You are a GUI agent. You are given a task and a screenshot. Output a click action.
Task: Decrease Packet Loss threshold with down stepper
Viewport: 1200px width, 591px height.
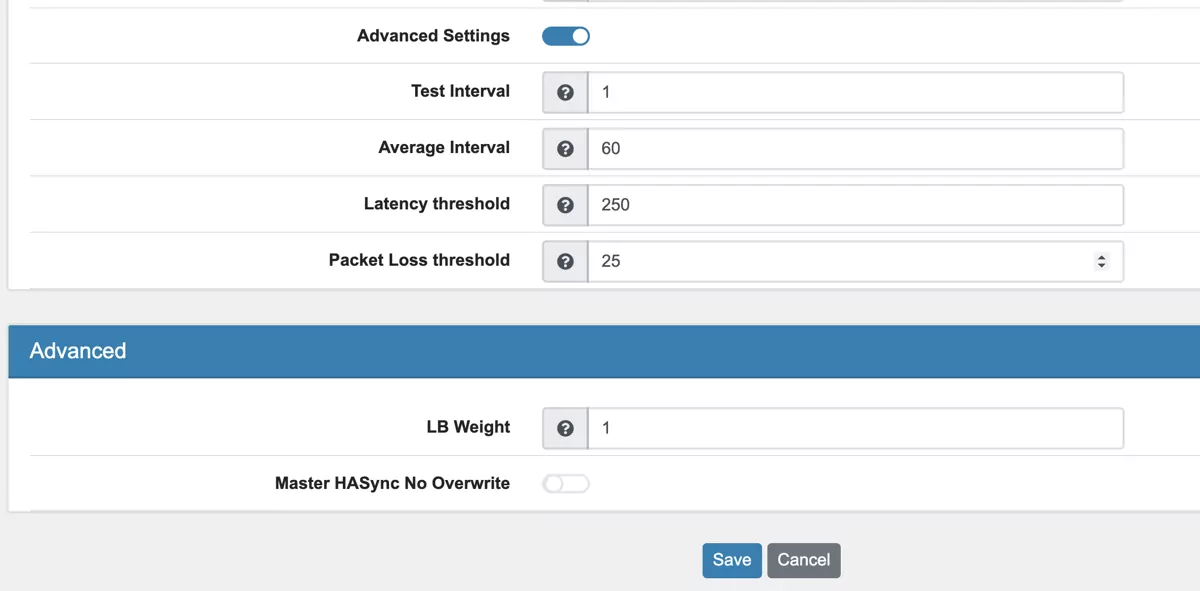pos(1102,266)
